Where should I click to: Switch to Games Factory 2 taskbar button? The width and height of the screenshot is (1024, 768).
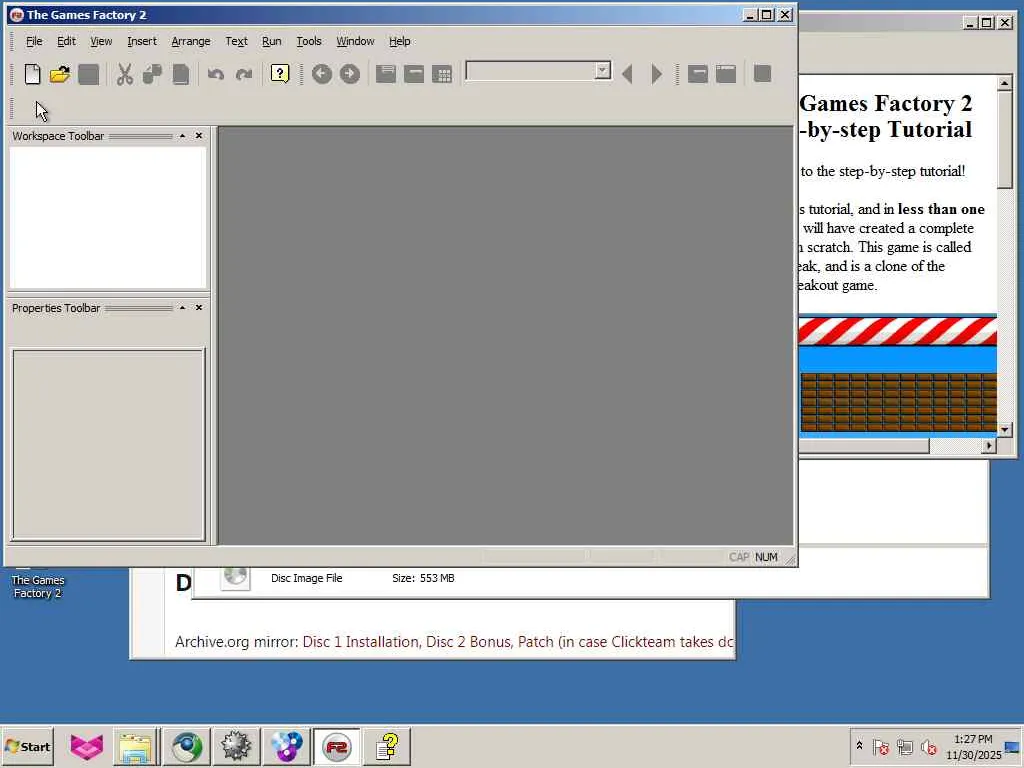[336, 746]
